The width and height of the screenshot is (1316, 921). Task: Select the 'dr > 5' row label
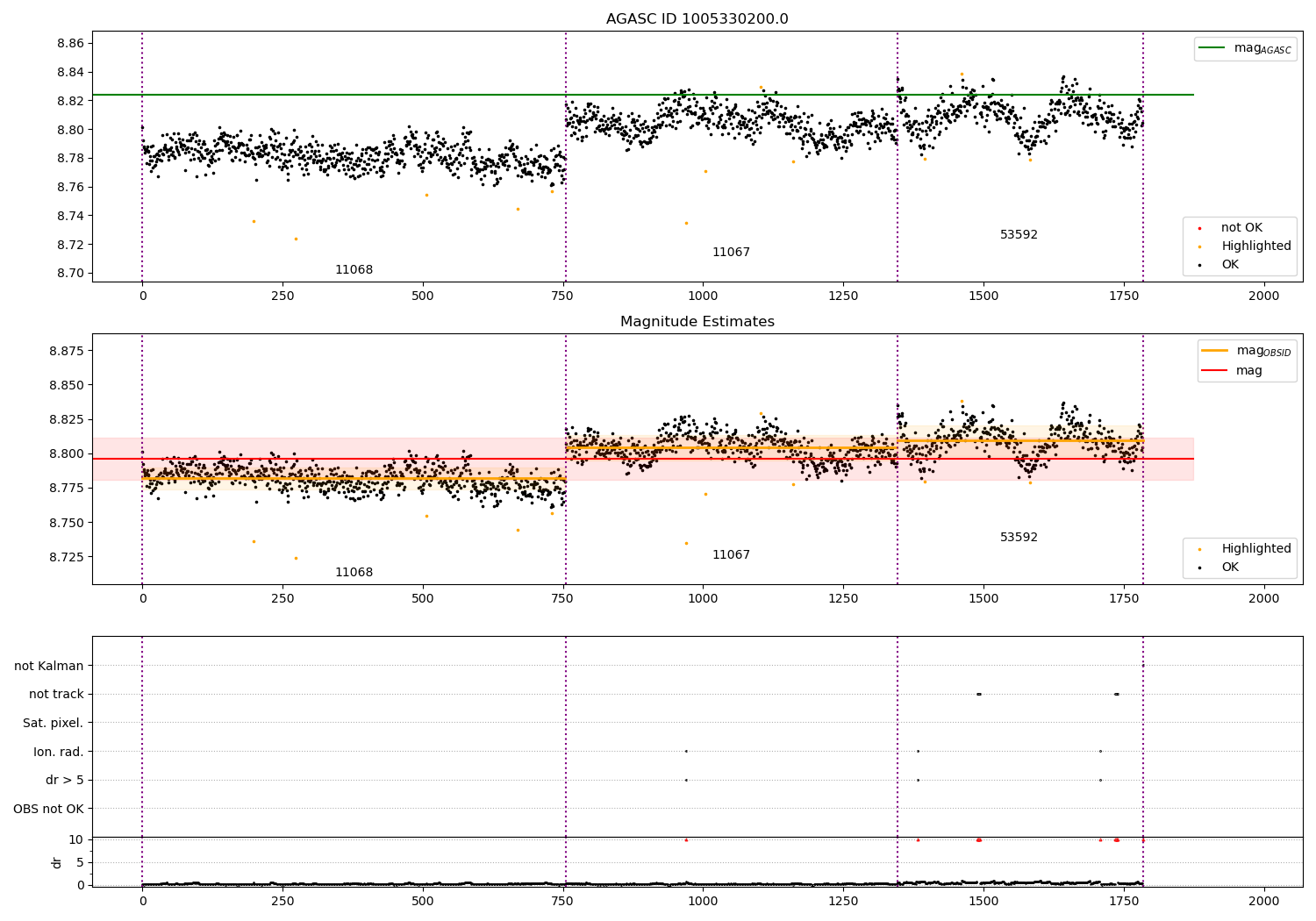(65, 781)
